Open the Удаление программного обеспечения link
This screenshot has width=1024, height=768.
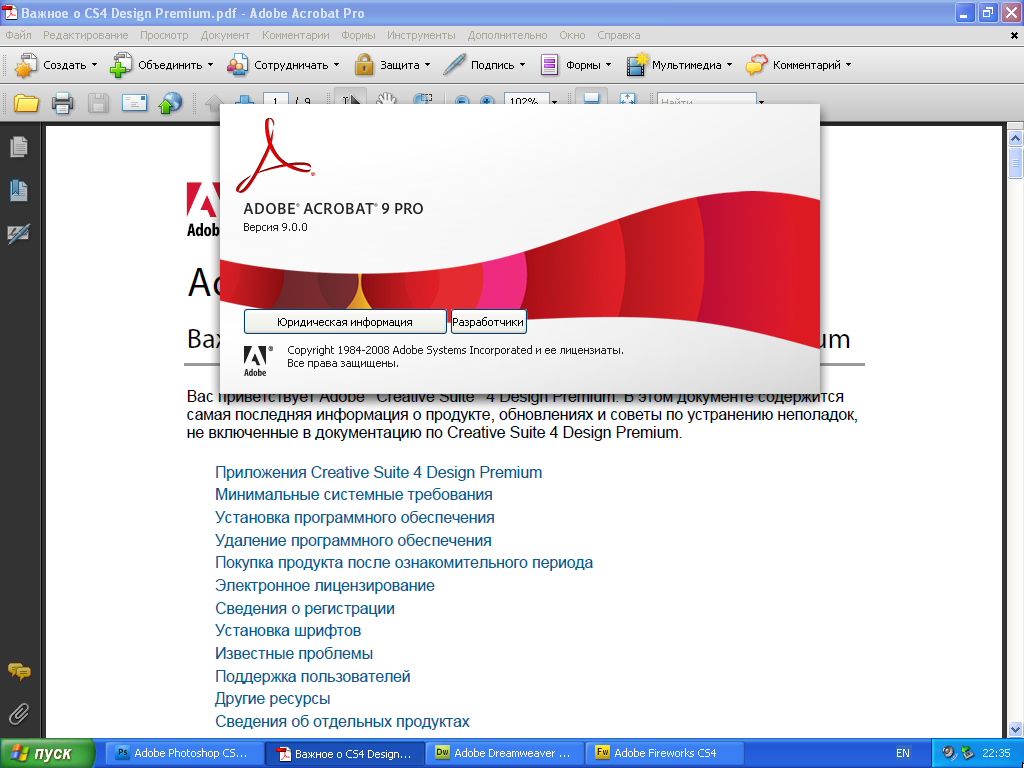(x=353, y=541)
